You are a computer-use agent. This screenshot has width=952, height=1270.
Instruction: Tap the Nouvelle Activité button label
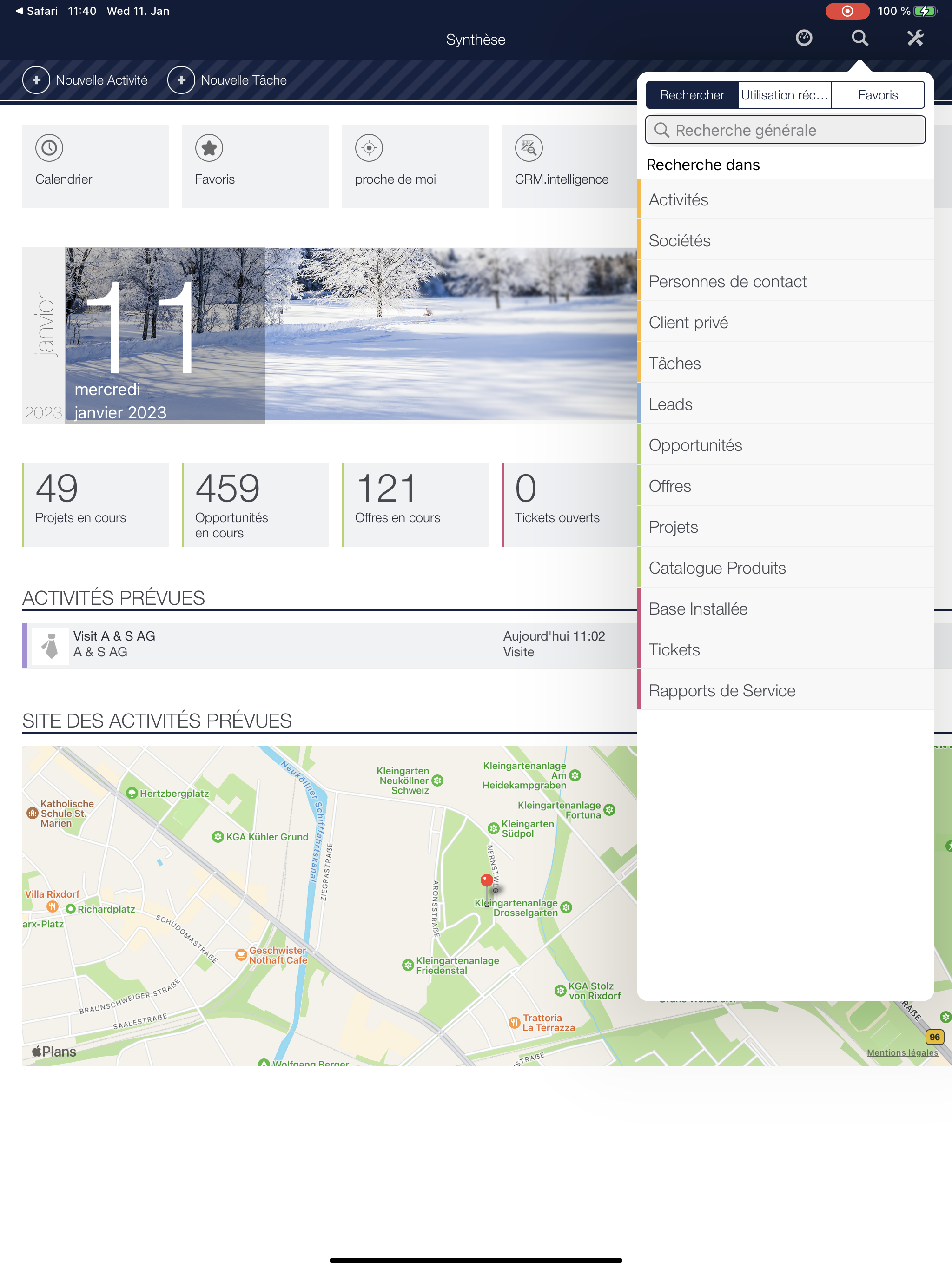pos(102,80)
